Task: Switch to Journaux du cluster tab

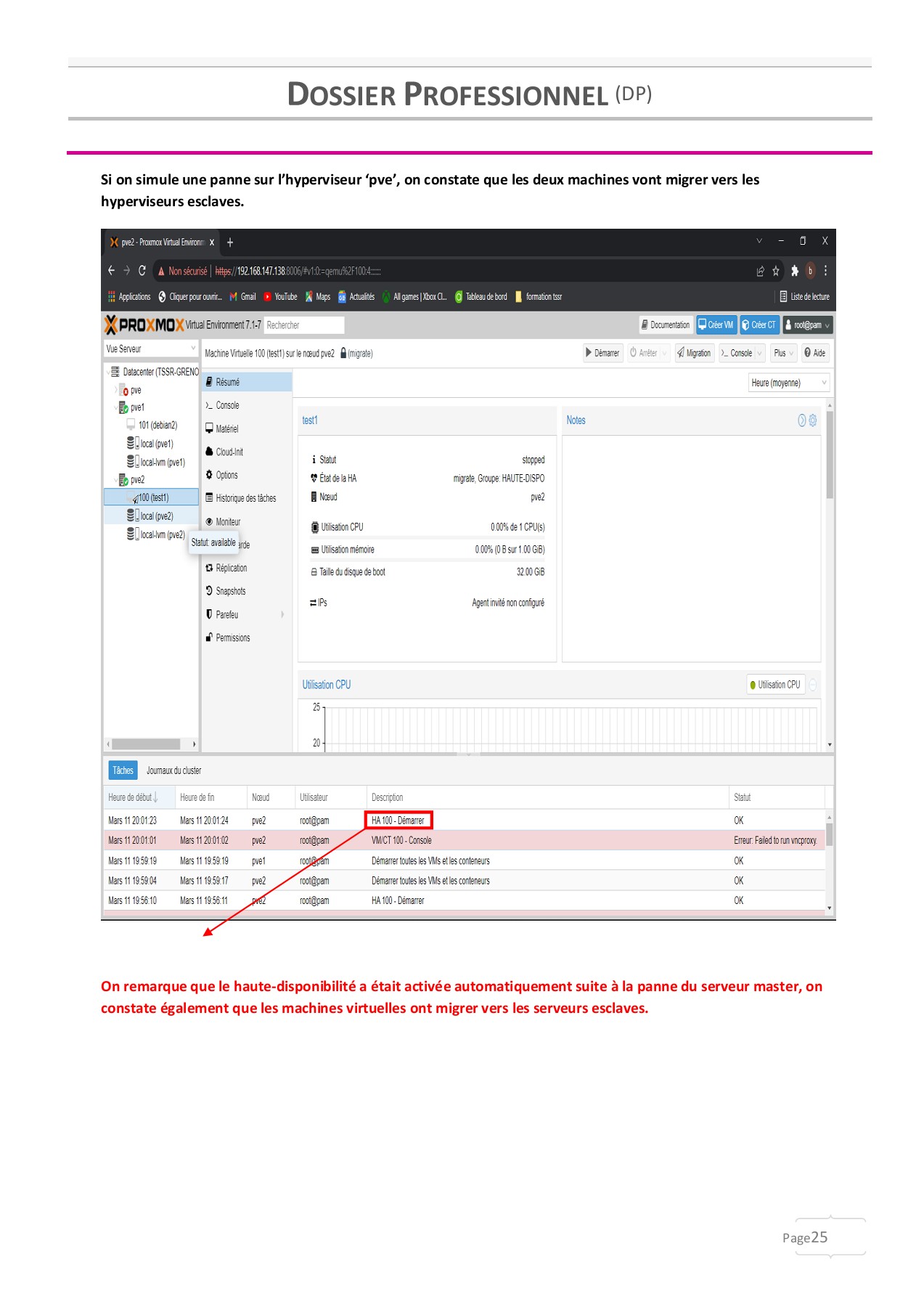Action: [x=173, y=770]
